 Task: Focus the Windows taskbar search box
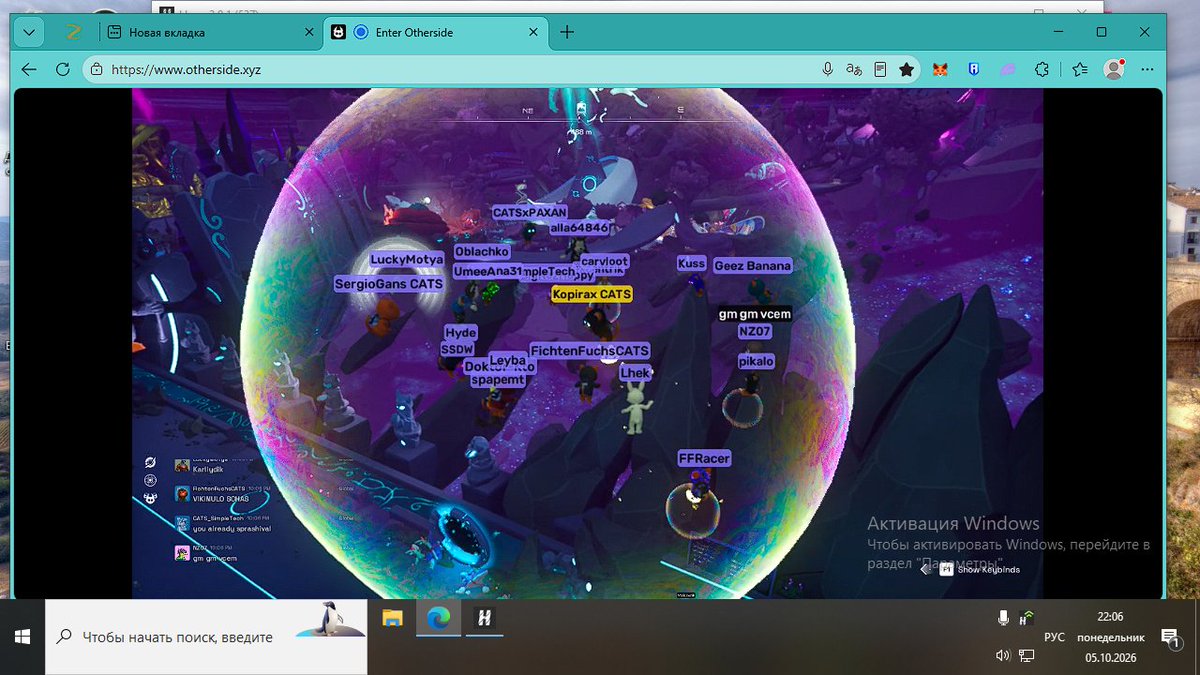tap(206, 637)
